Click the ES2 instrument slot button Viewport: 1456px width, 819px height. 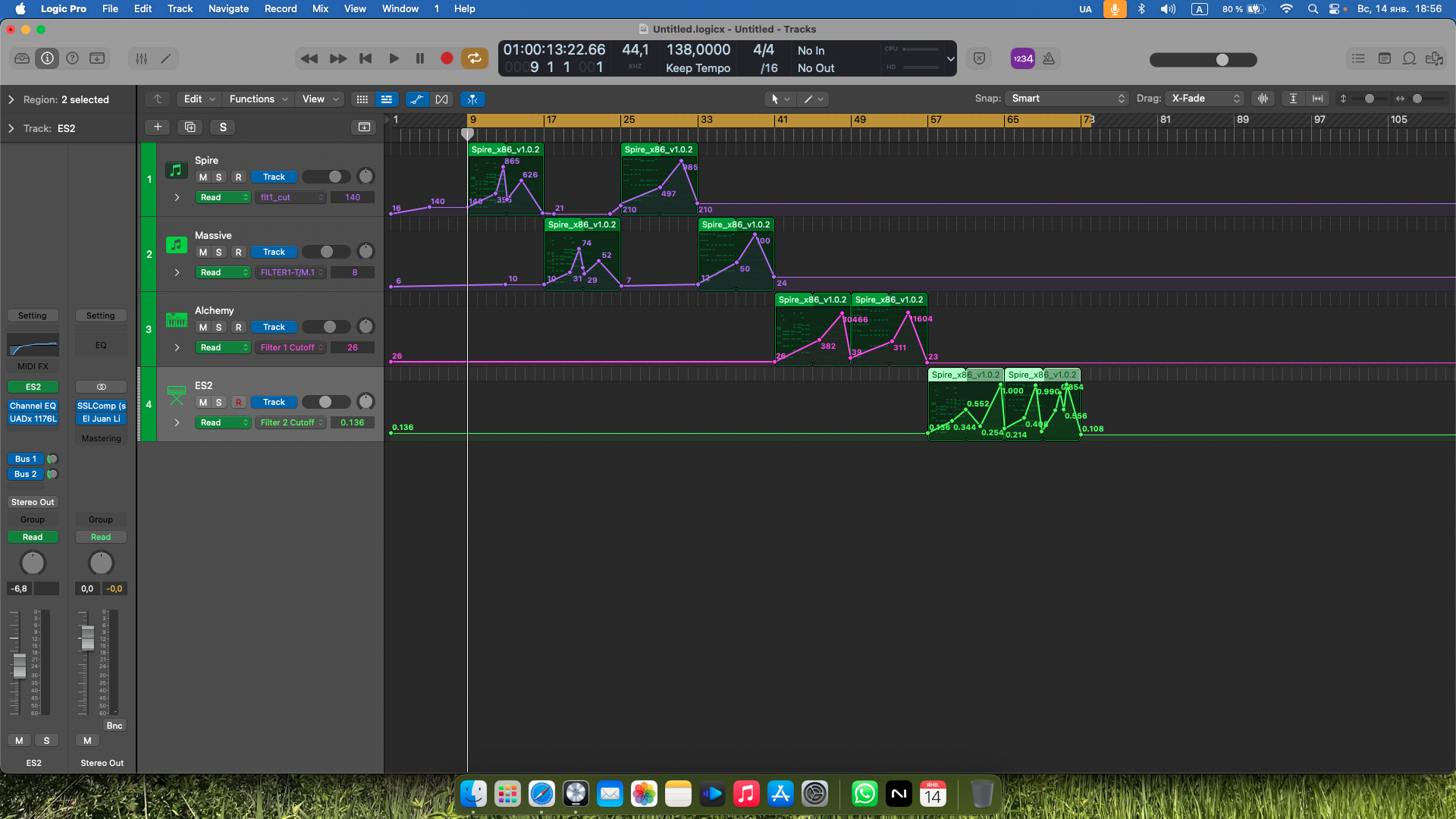coord(33,387)
